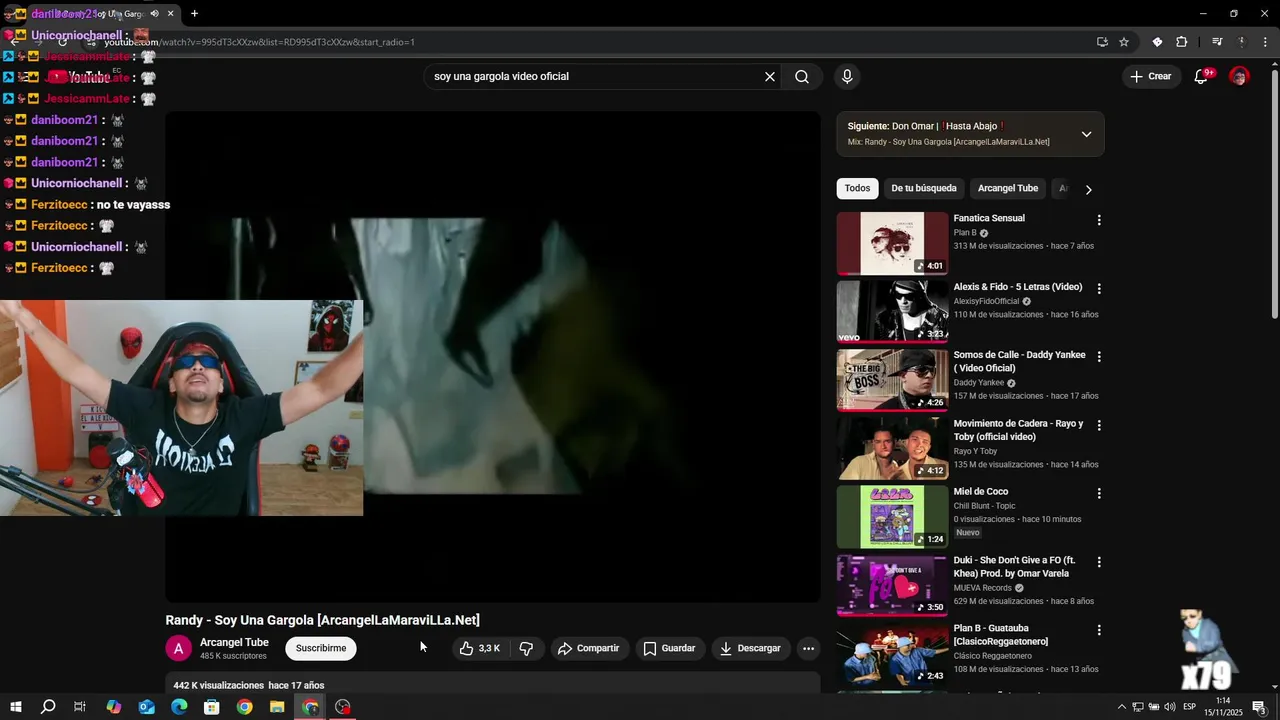Open options menu for Somos de Calle

pos(1099,357)
